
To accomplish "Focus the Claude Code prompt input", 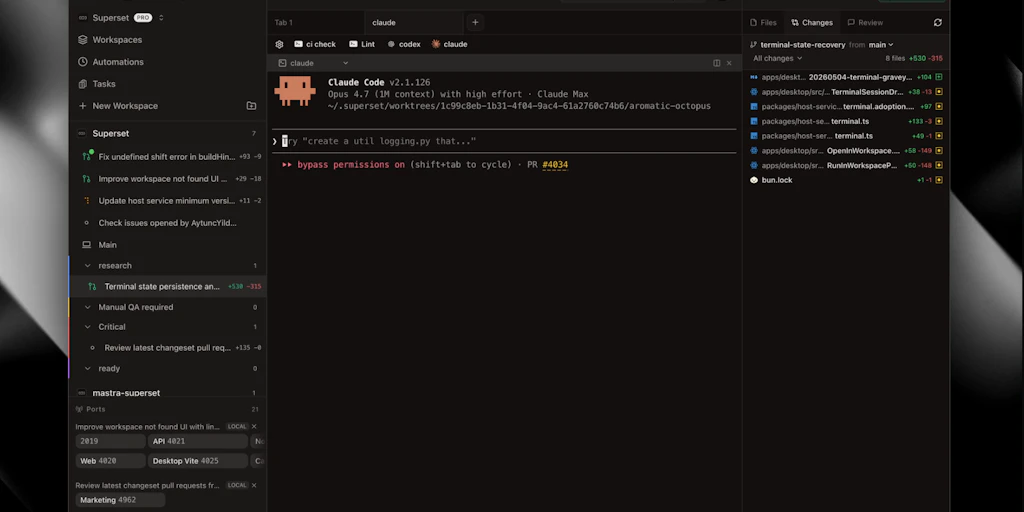I will (x=504, y=141).
